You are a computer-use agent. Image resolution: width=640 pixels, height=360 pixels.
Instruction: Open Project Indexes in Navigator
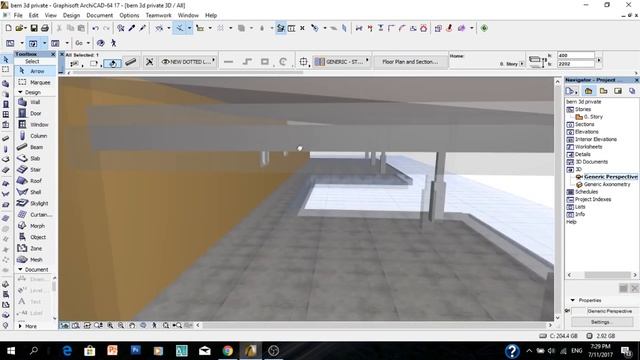coord(593,199)
